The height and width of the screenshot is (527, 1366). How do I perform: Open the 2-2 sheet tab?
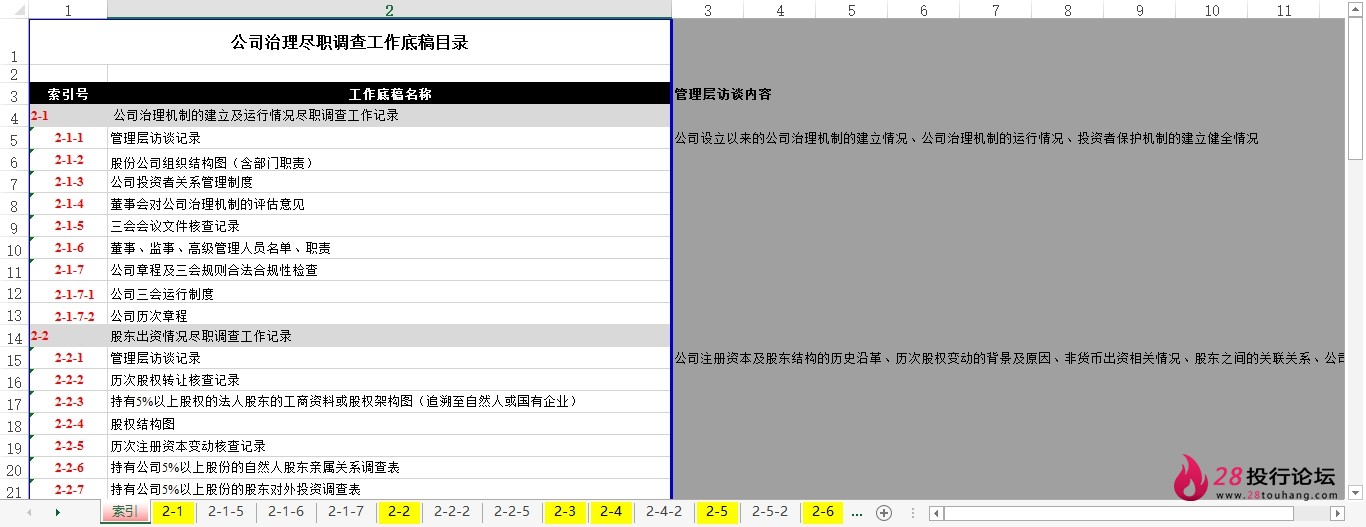(399, 512)
